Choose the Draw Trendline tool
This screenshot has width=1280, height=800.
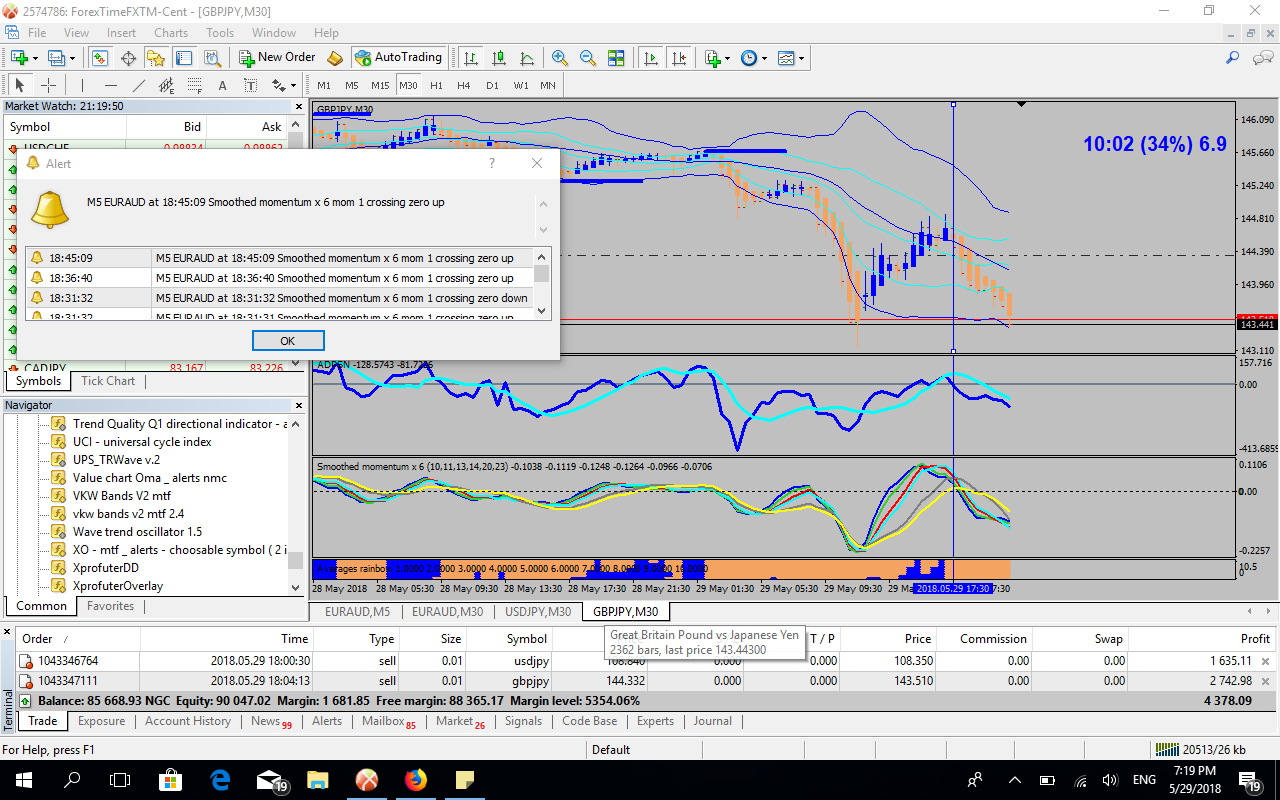click(139, 85)
